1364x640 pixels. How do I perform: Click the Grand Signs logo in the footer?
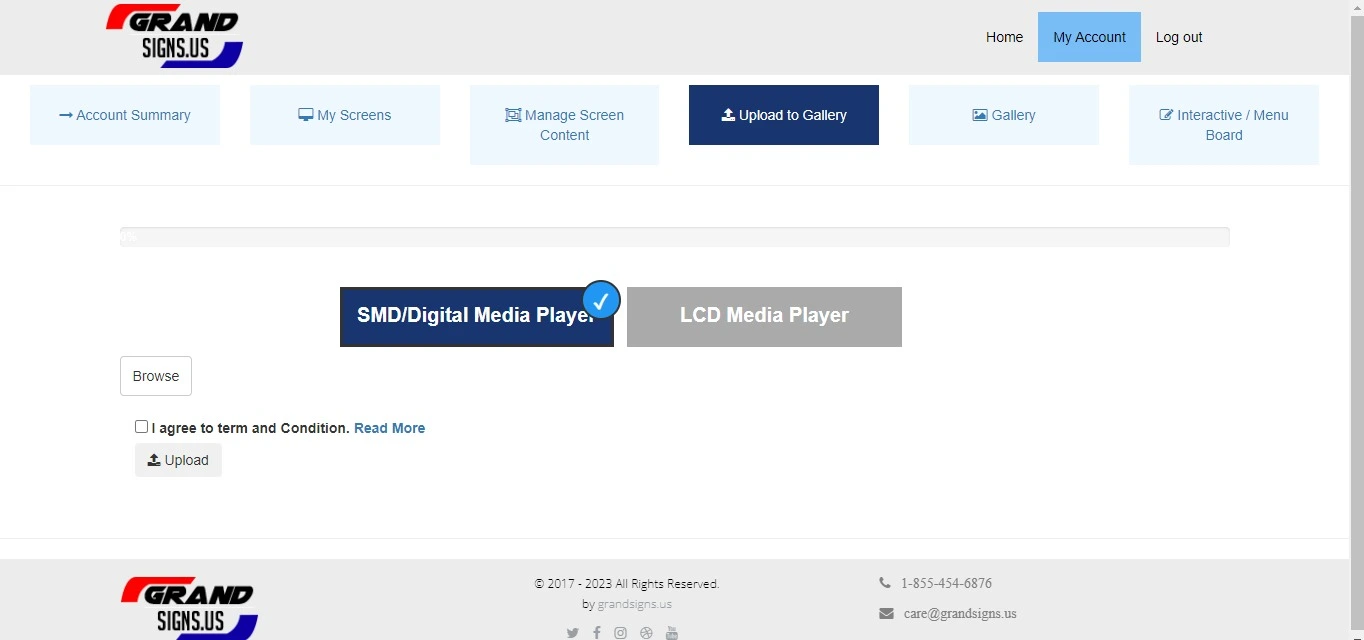(x=189, y=608)
